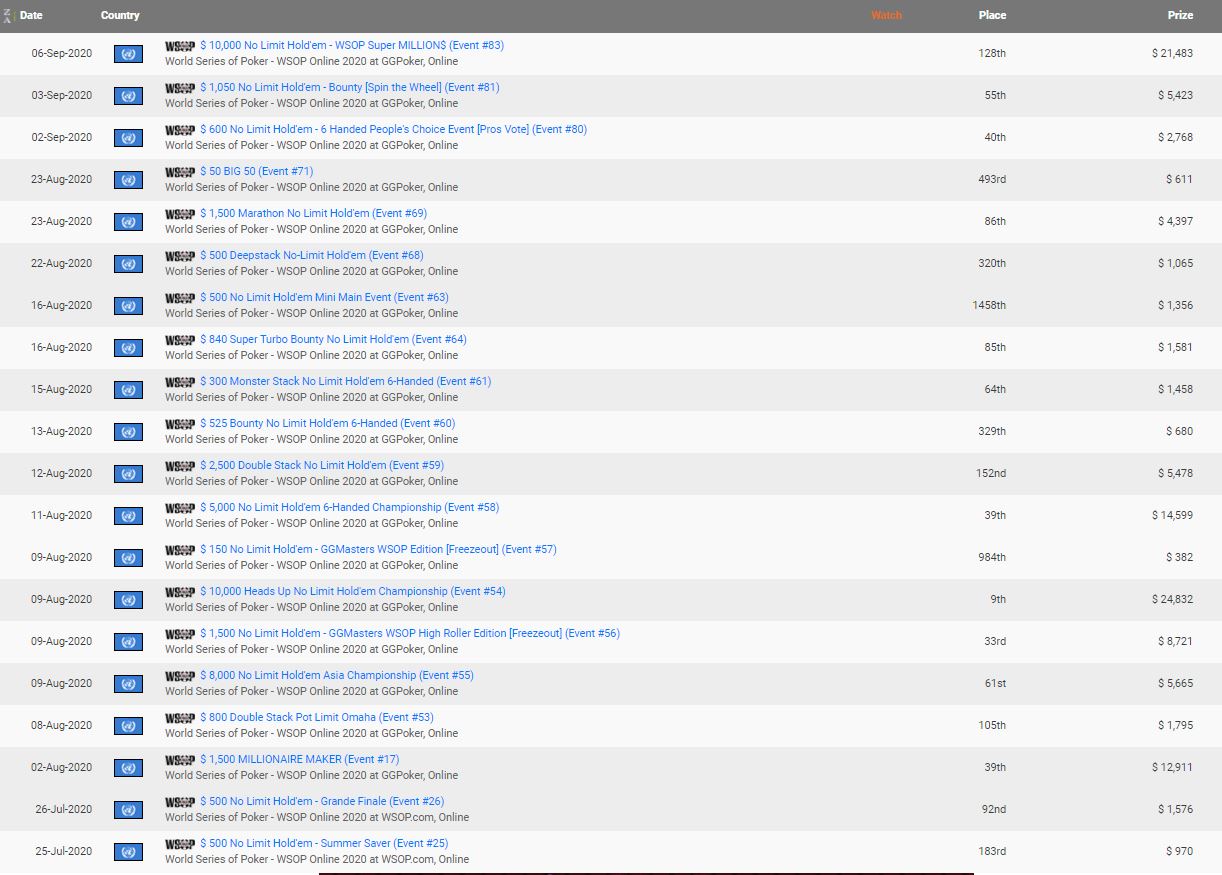This screenshot has width=1222, height=875.
Task: Open the Monster Stack 6-Handed Event #61 link
Action: pos(346,381)
